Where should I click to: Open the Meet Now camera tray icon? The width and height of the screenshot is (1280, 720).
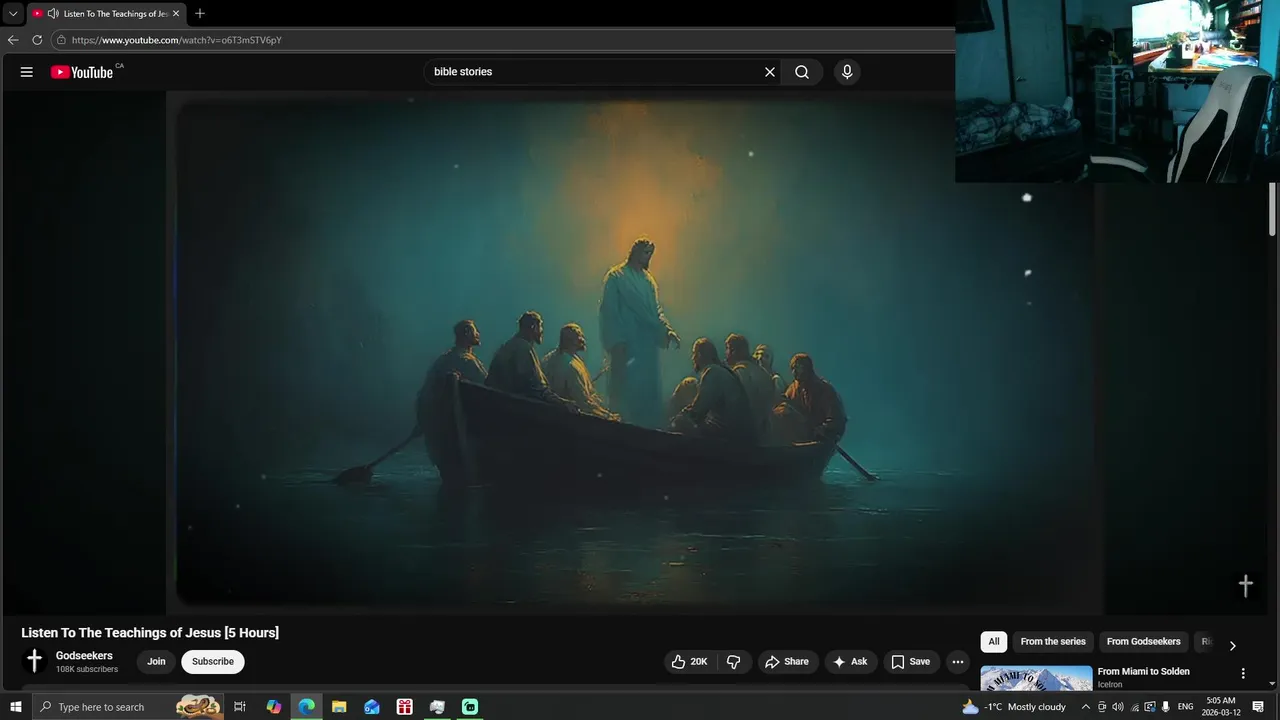click(1102, 707)
